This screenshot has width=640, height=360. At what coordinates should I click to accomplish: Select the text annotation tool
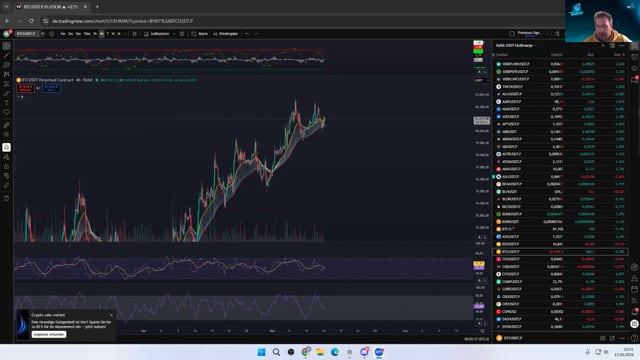[x=7, y=103]
